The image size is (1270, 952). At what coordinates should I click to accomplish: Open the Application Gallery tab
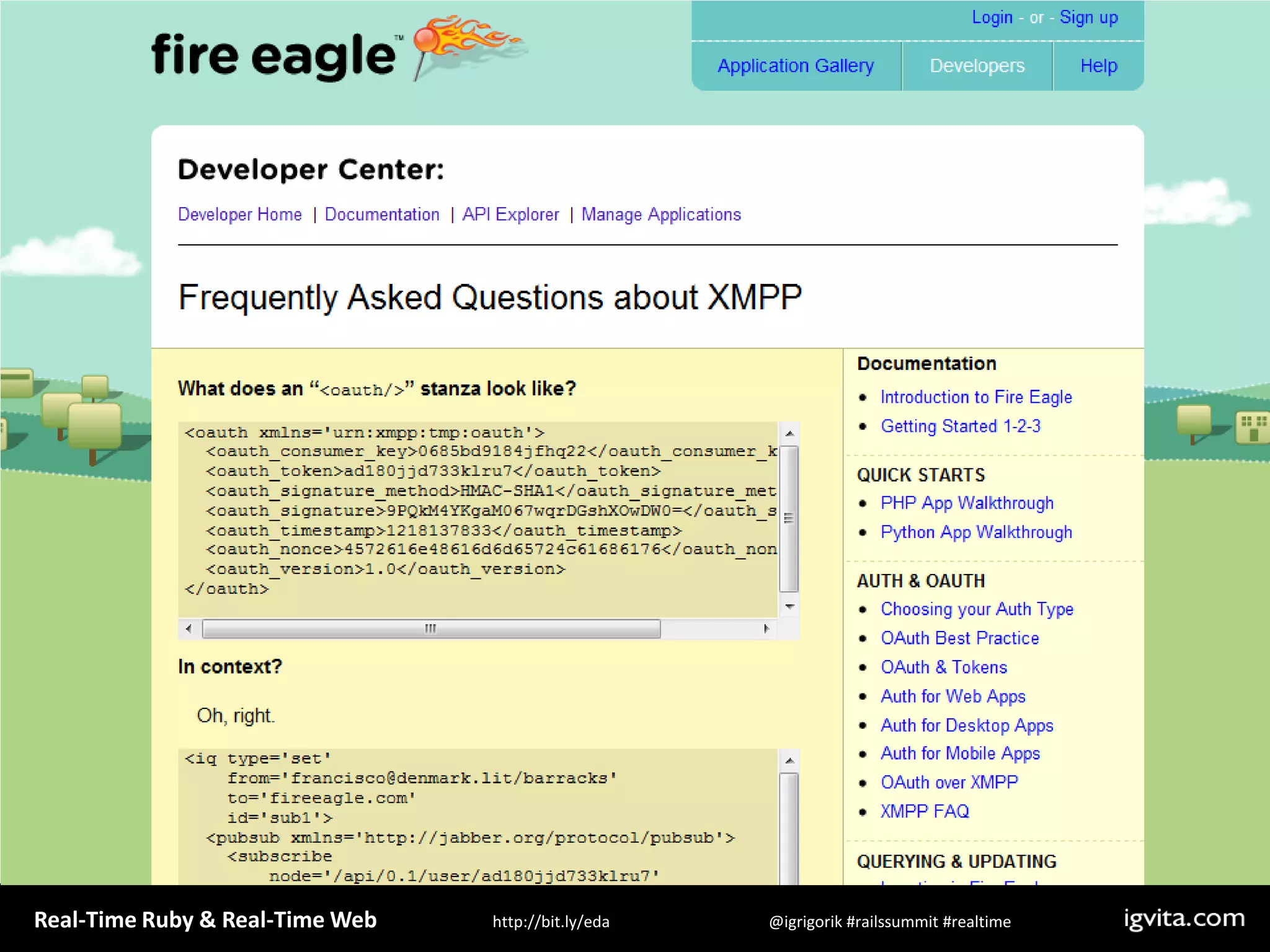pyautogui.click(x=796, y=66)
